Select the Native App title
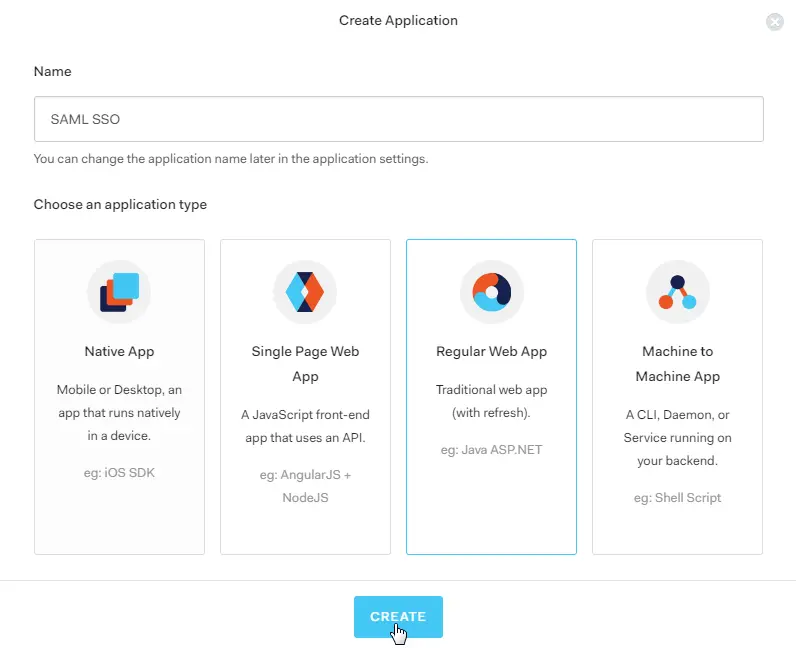Screen dimensions: 796x648 [119, 352]
